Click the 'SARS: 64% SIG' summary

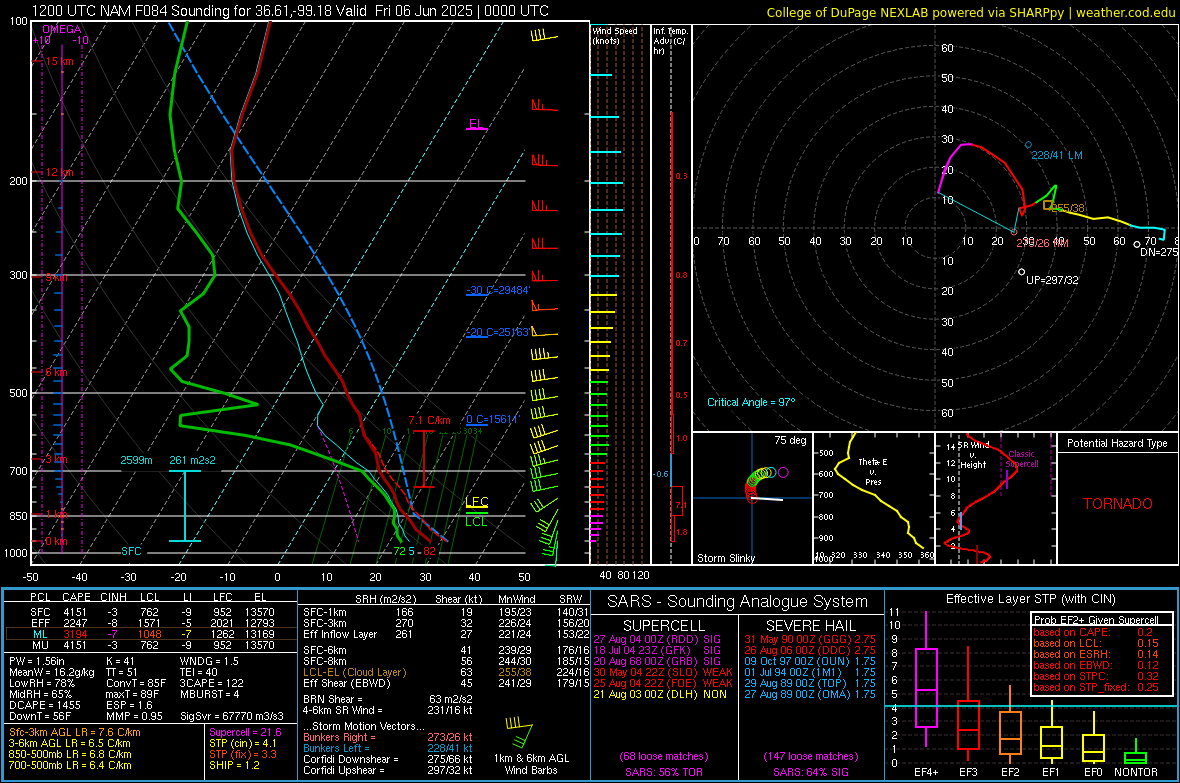[x=810, y=772]
